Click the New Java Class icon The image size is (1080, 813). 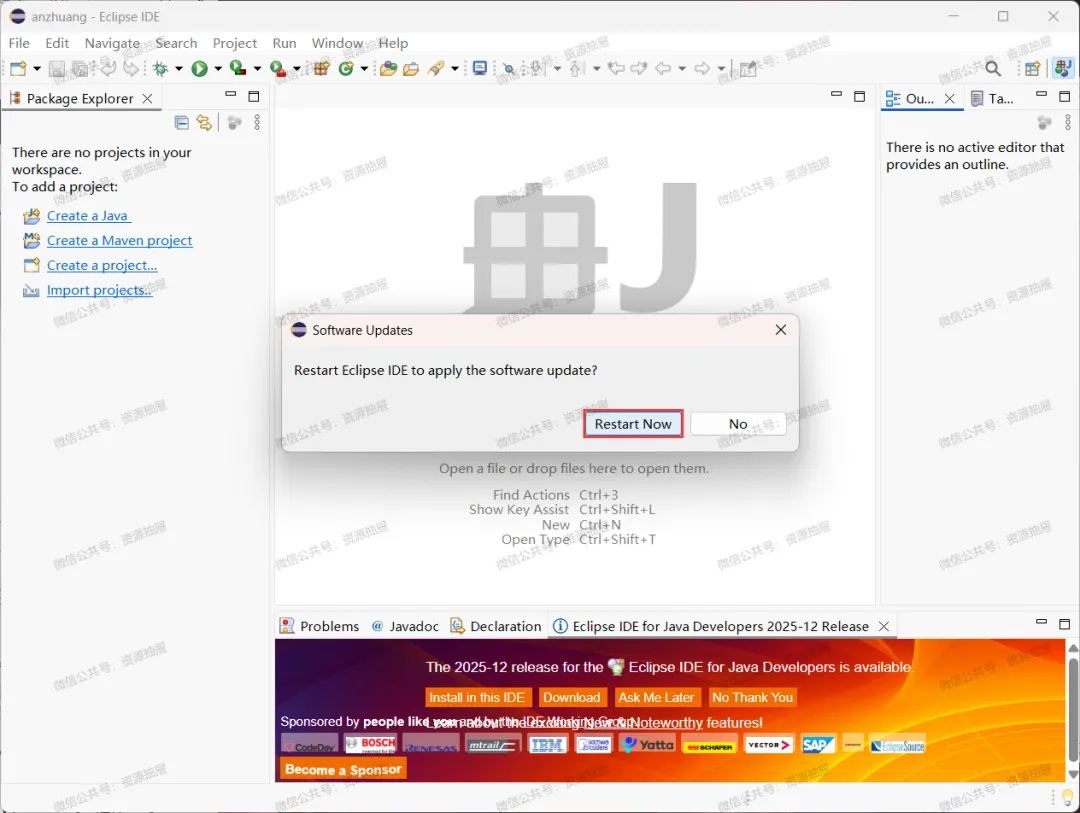tap(346, 68)
